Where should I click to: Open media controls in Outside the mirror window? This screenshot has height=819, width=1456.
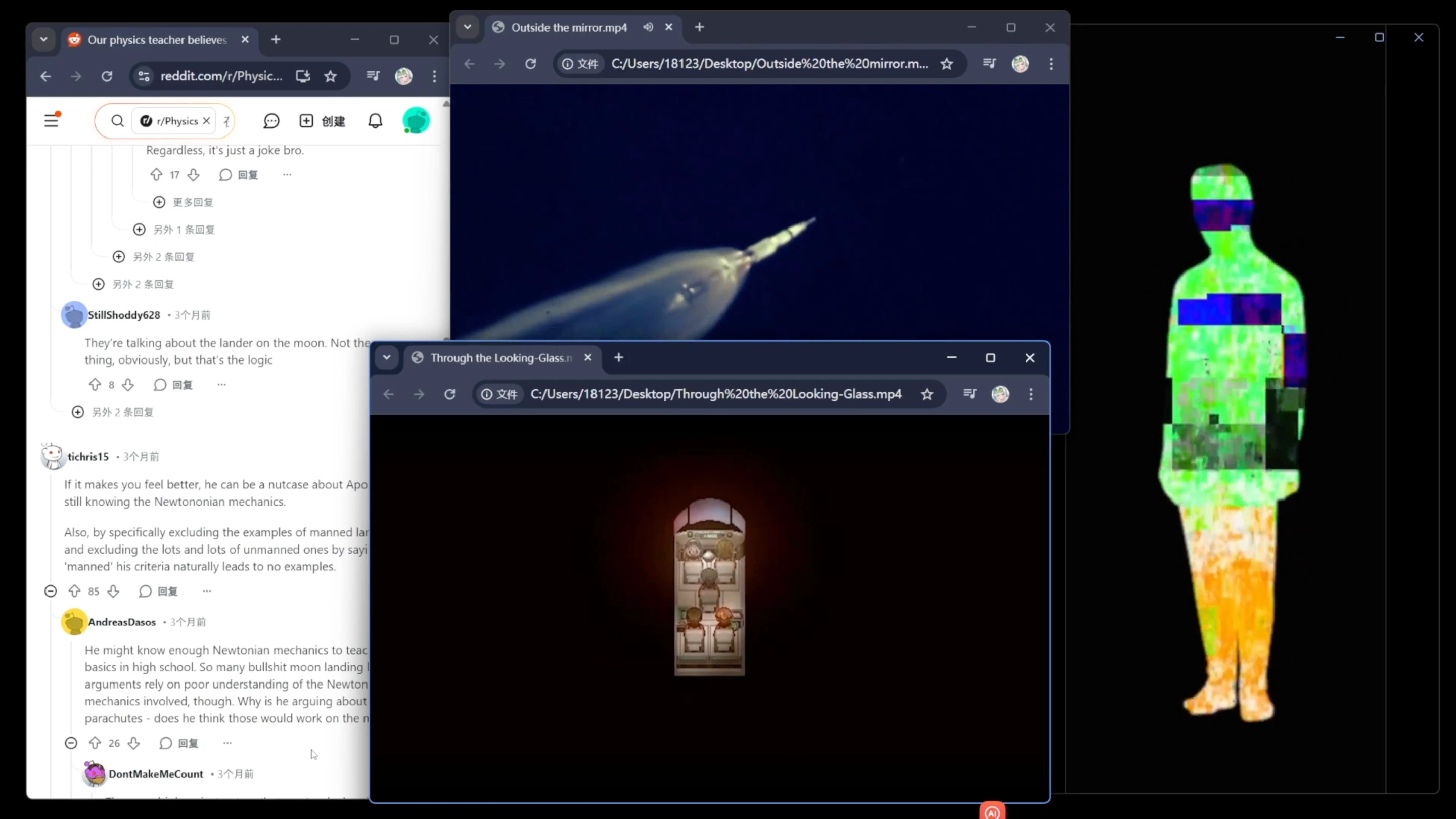click(990, 64)
